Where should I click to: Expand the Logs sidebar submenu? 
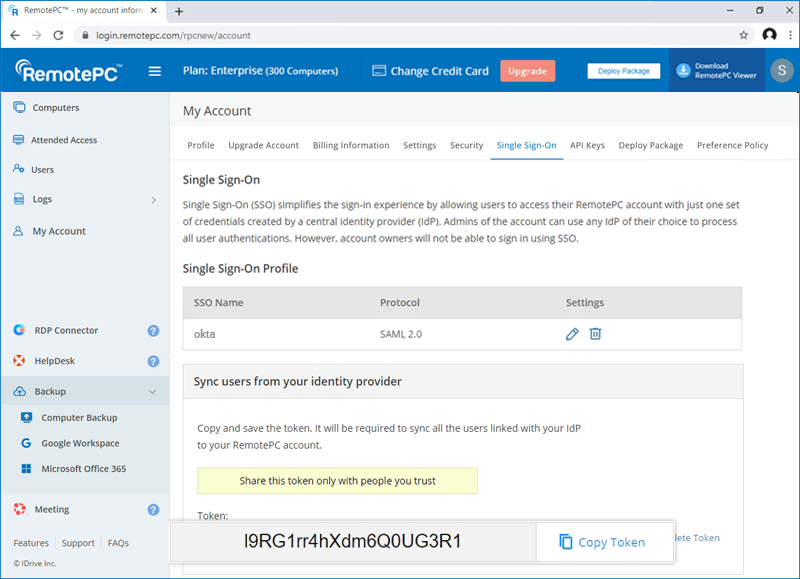coord(153,200)
